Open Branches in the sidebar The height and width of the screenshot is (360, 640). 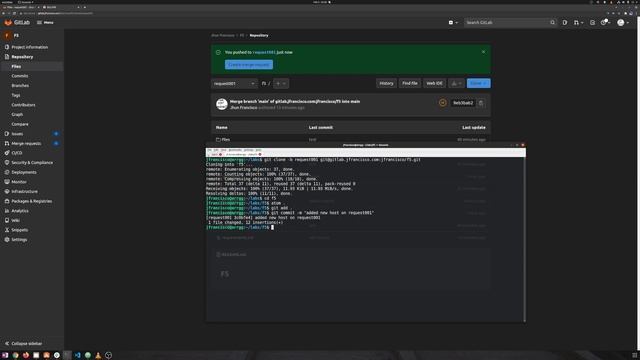click(x=20, y=86)
